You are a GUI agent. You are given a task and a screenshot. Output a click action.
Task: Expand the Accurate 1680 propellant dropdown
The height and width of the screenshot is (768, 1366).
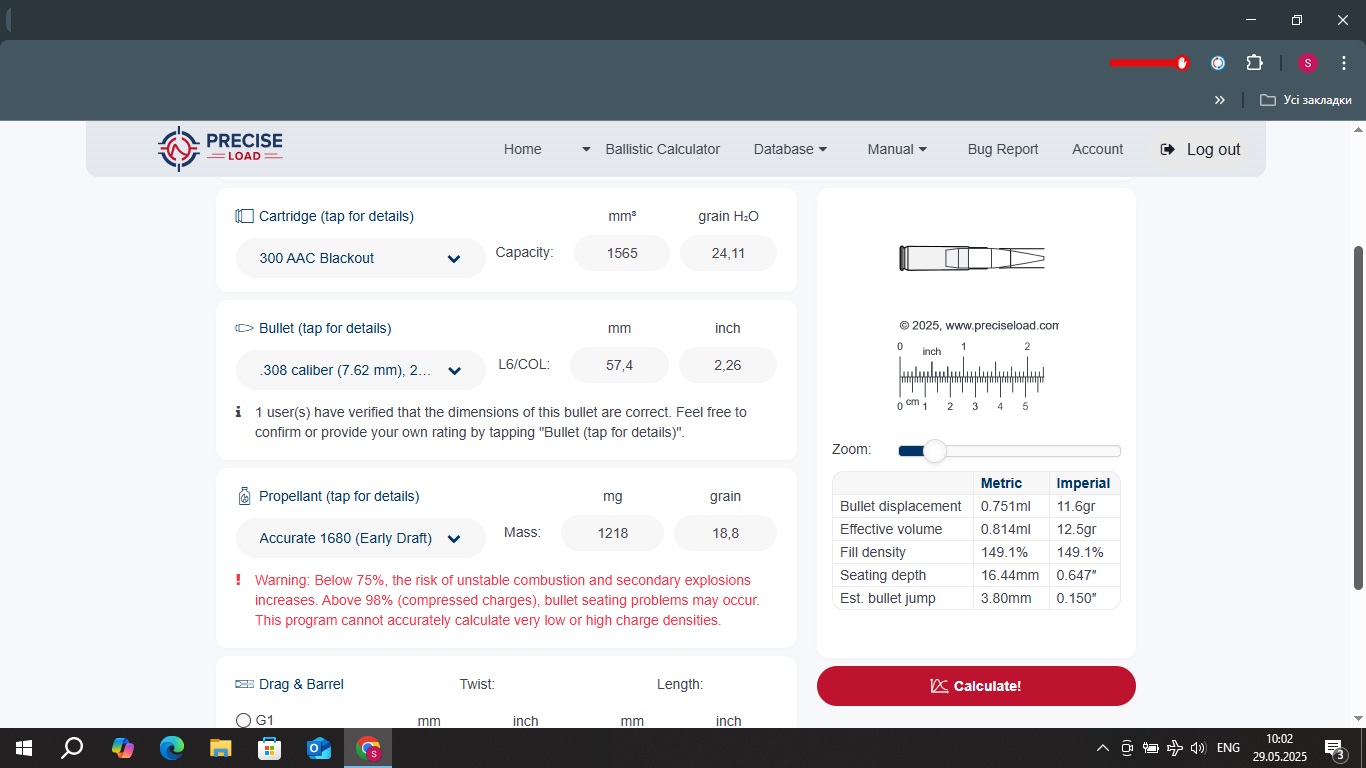click(x=360, y=538)
